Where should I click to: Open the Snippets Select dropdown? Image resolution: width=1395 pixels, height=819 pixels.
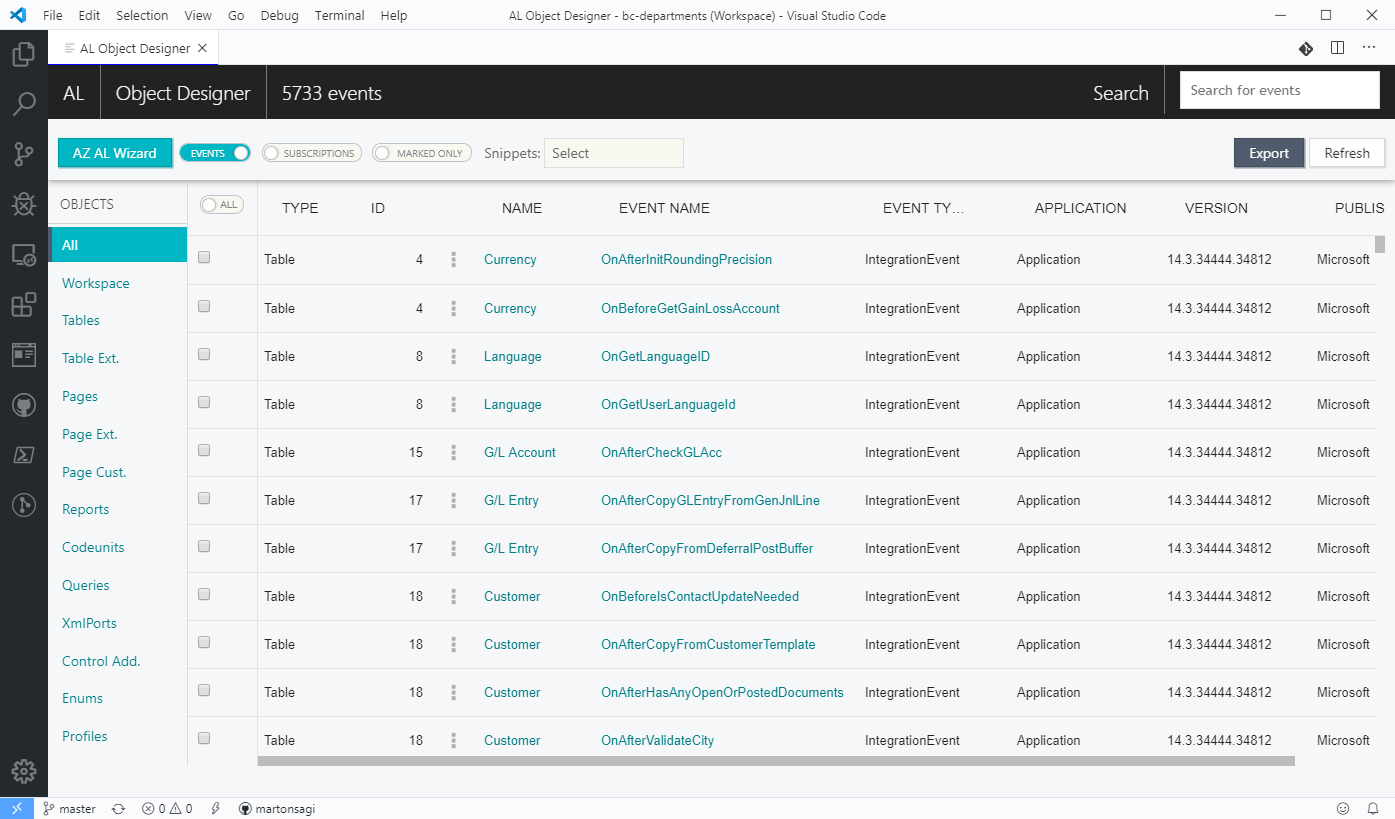coord(614,153)
